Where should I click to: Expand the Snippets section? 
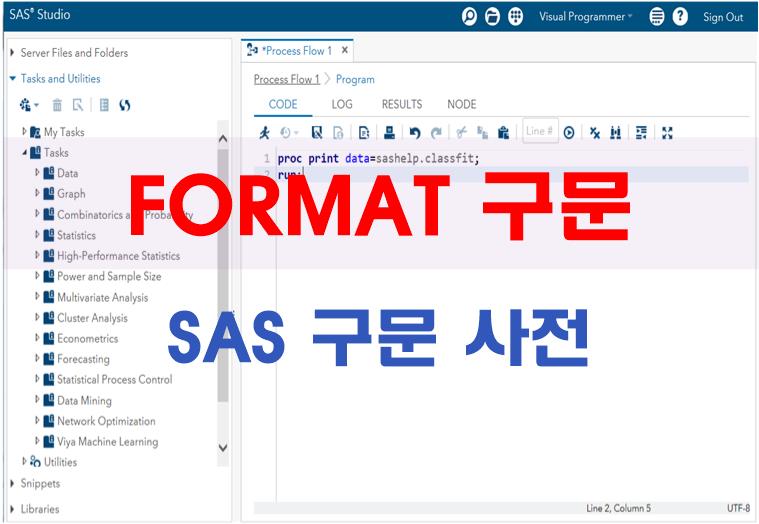click(x=12, y=483)
